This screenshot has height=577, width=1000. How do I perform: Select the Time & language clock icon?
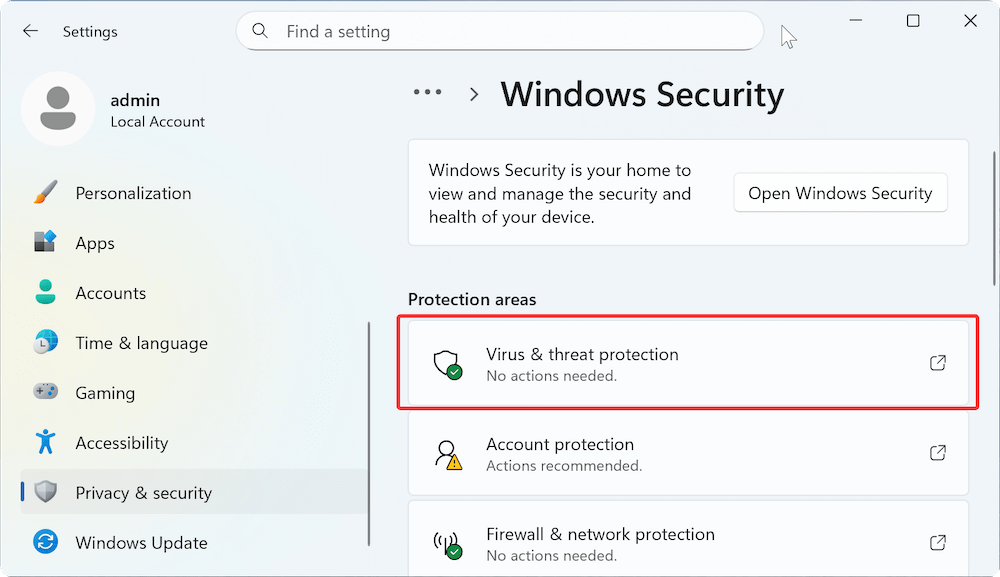click(45, 342)
